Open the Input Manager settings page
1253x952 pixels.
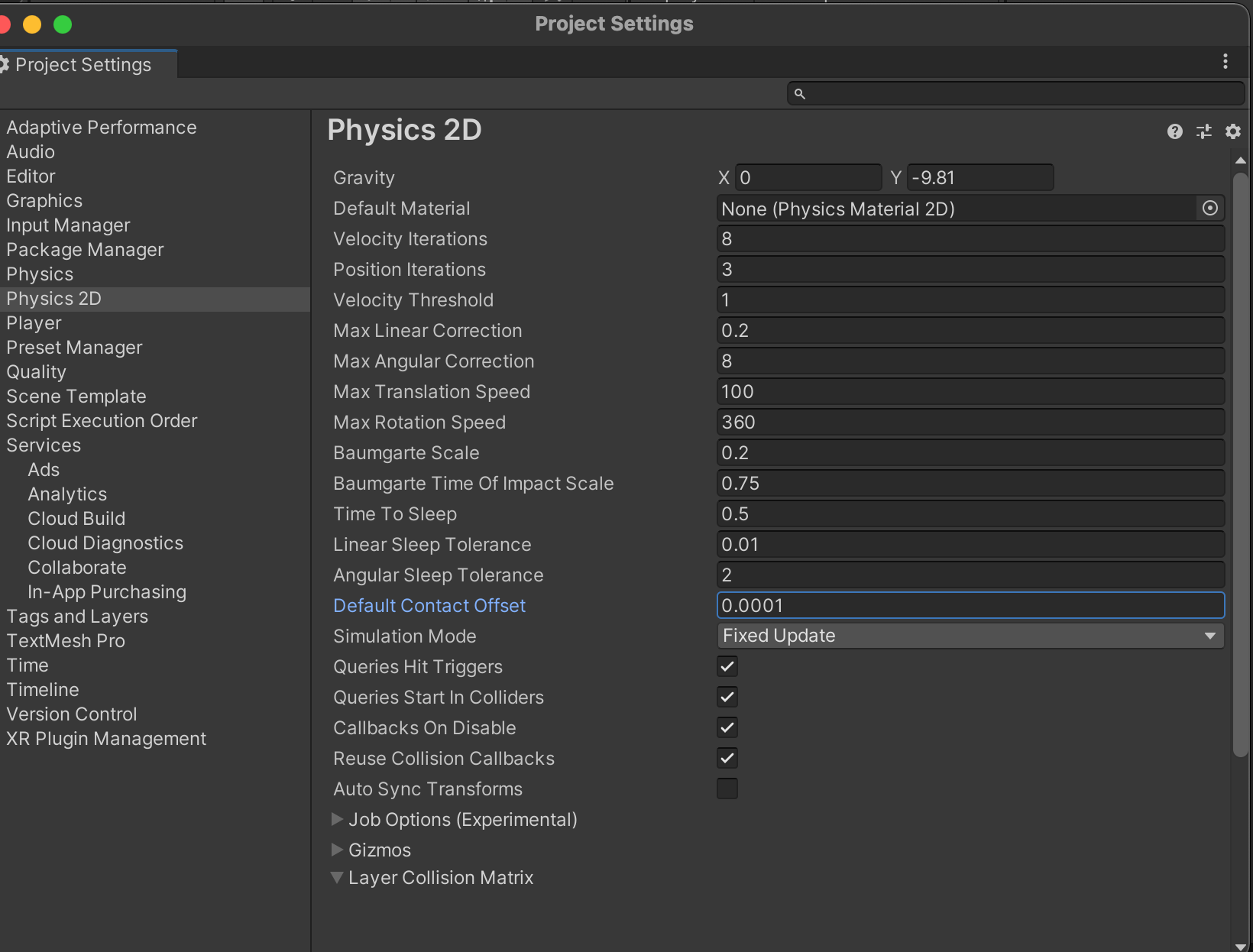tap(68, 225)
